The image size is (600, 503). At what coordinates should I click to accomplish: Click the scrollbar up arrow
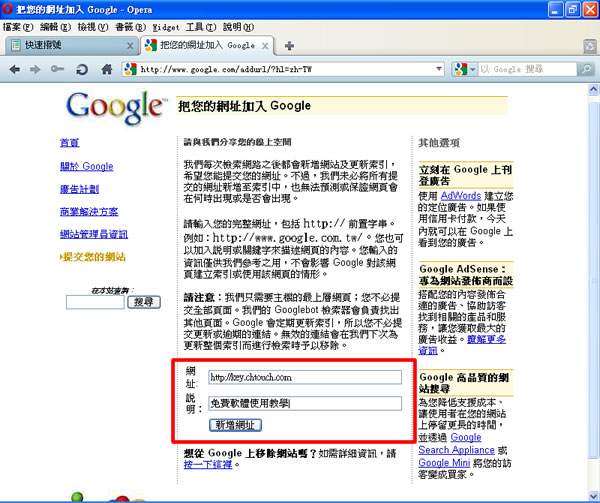(x=593, y=90)
